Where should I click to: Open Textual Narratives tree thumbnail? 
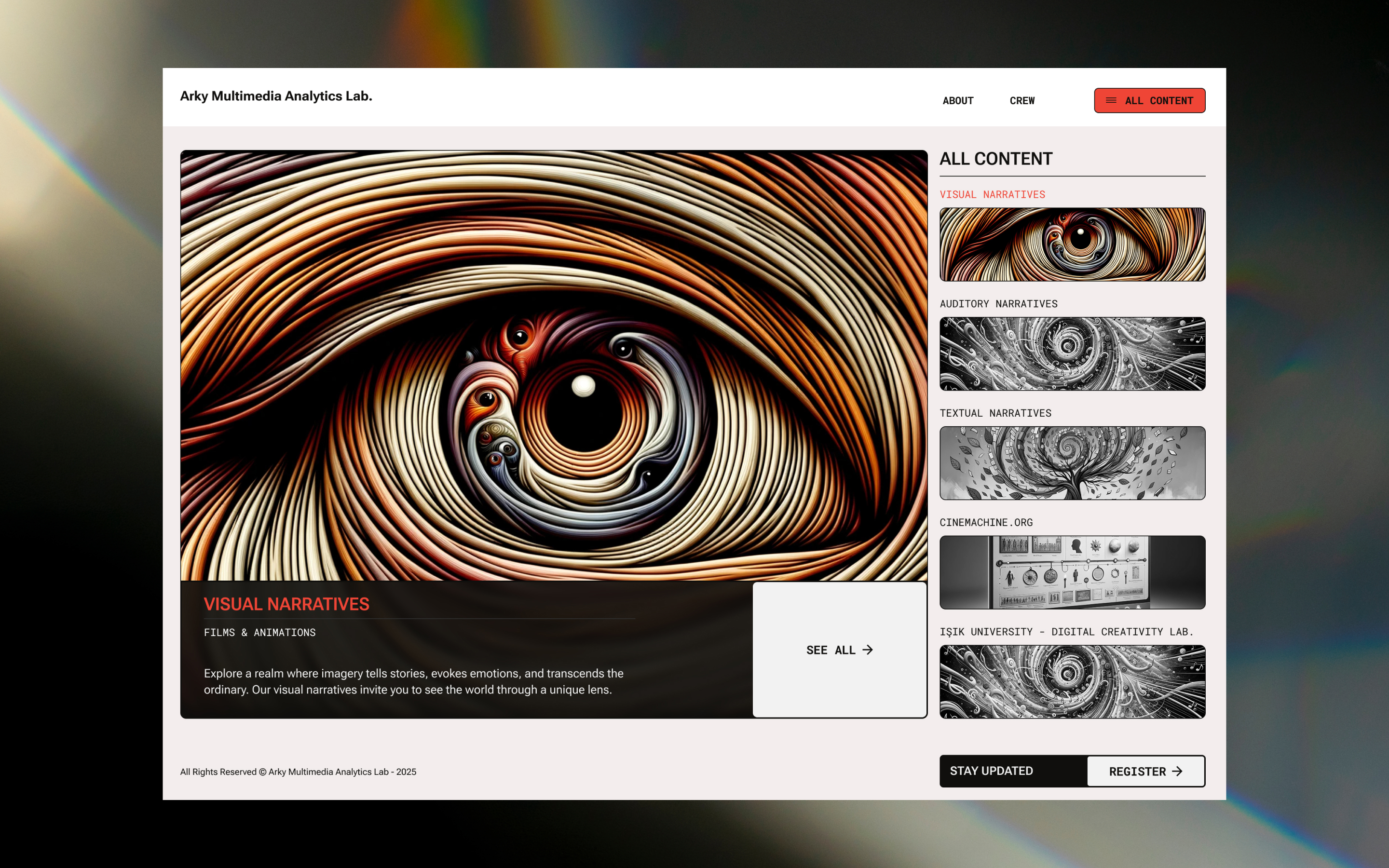pos(1072,463)
